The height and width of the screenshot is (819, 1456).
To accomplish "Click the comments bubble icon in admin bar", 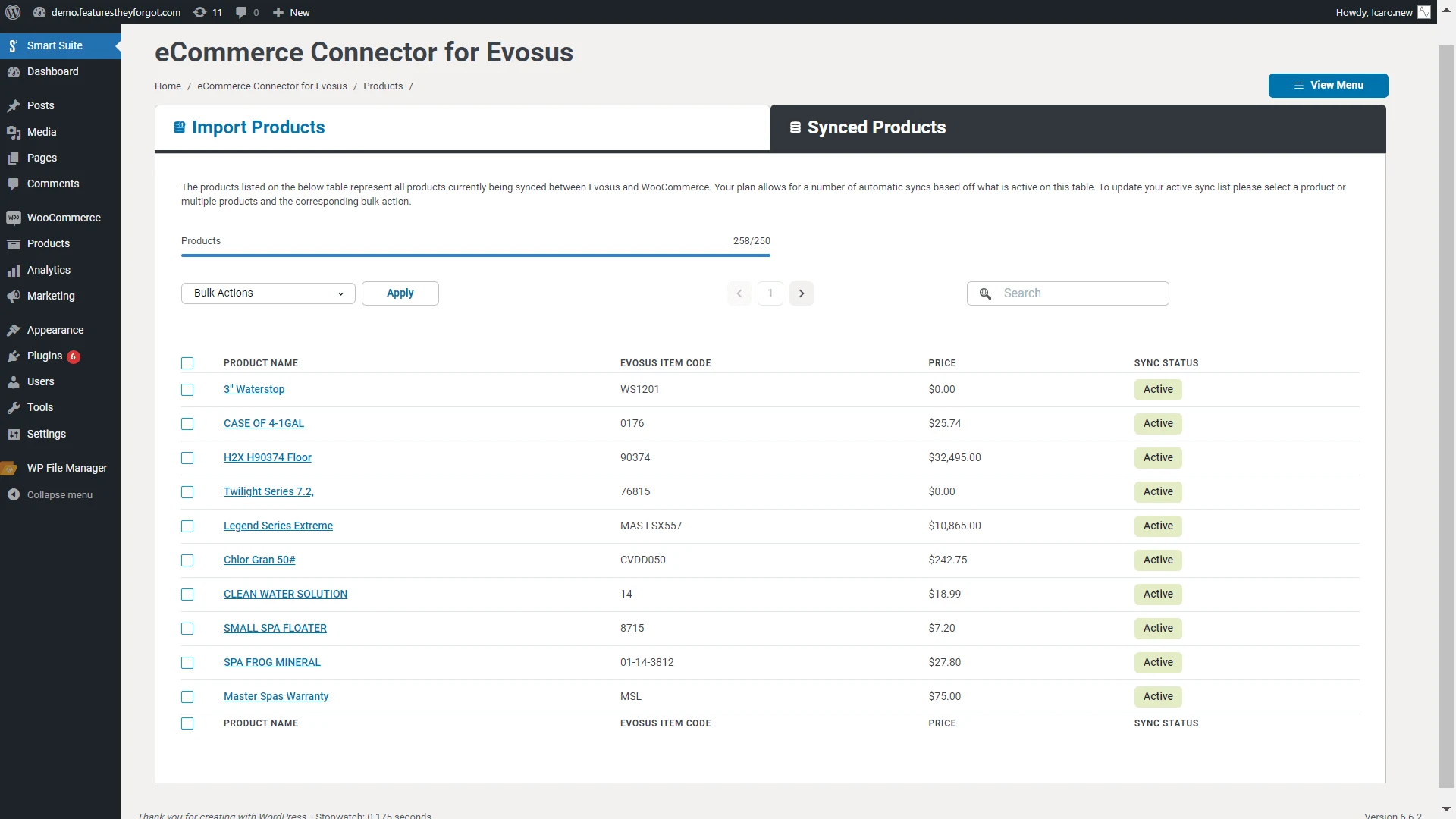I will [241, 12].
